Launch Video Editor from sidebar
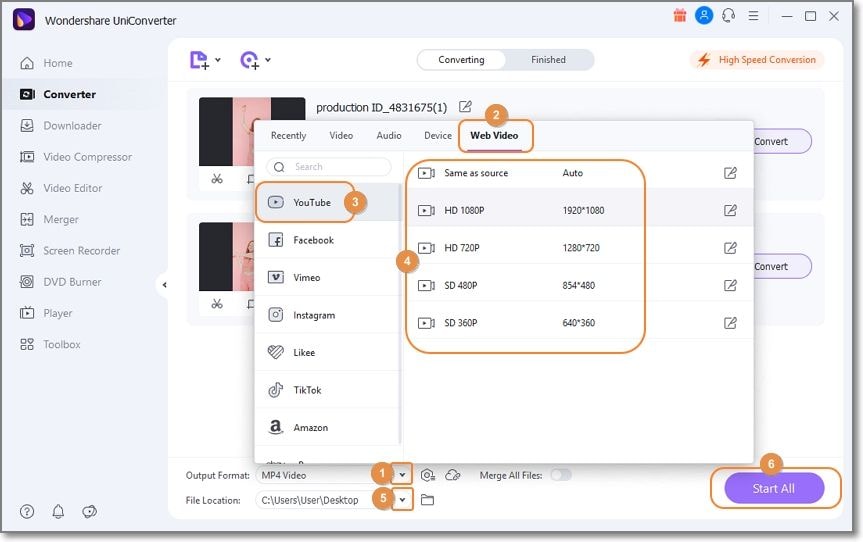Screen dimensions: 863x542 (61, 188)
